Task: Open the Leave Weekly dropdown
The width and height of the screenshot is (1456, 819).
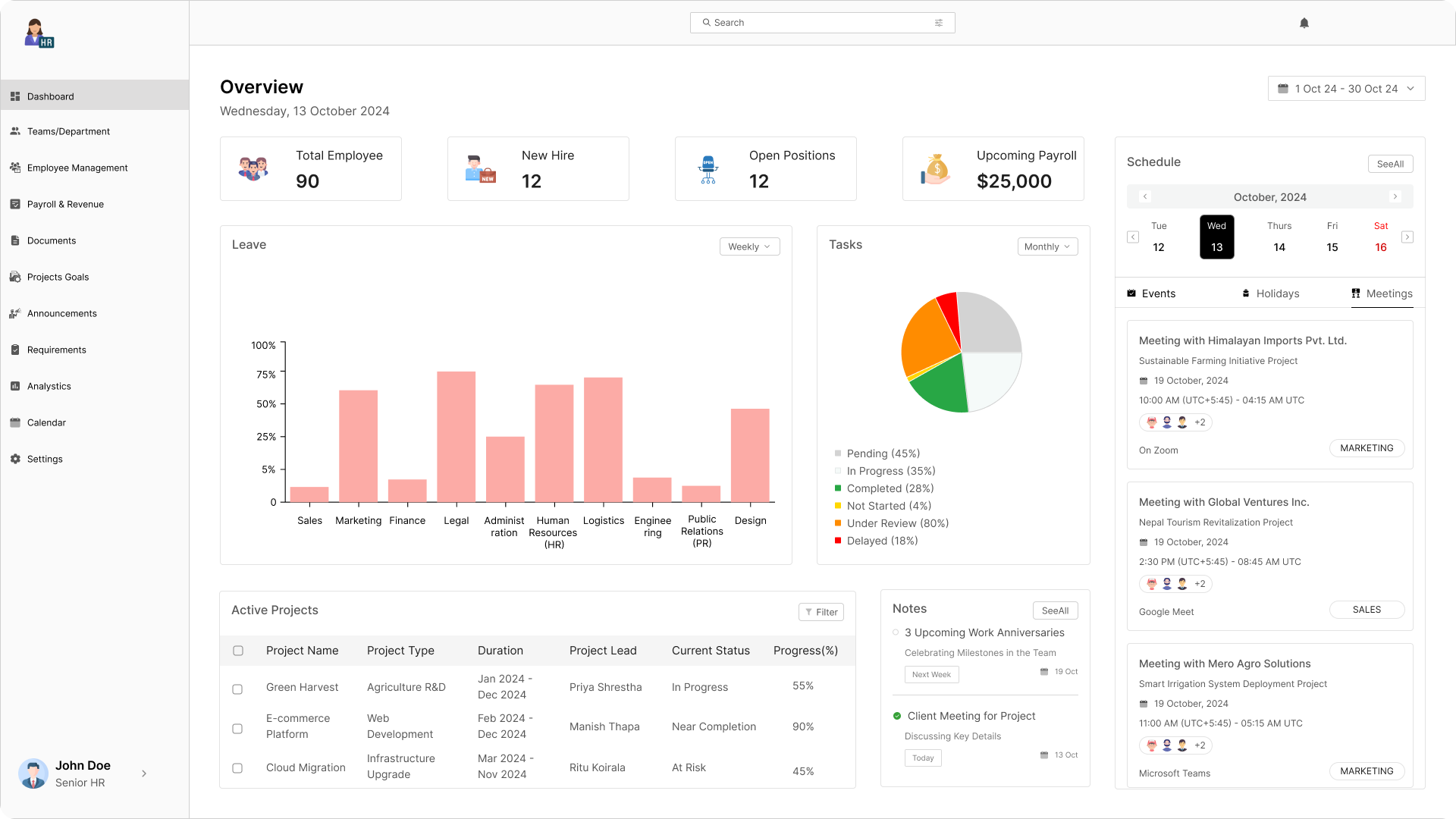Action: (749, 246)
